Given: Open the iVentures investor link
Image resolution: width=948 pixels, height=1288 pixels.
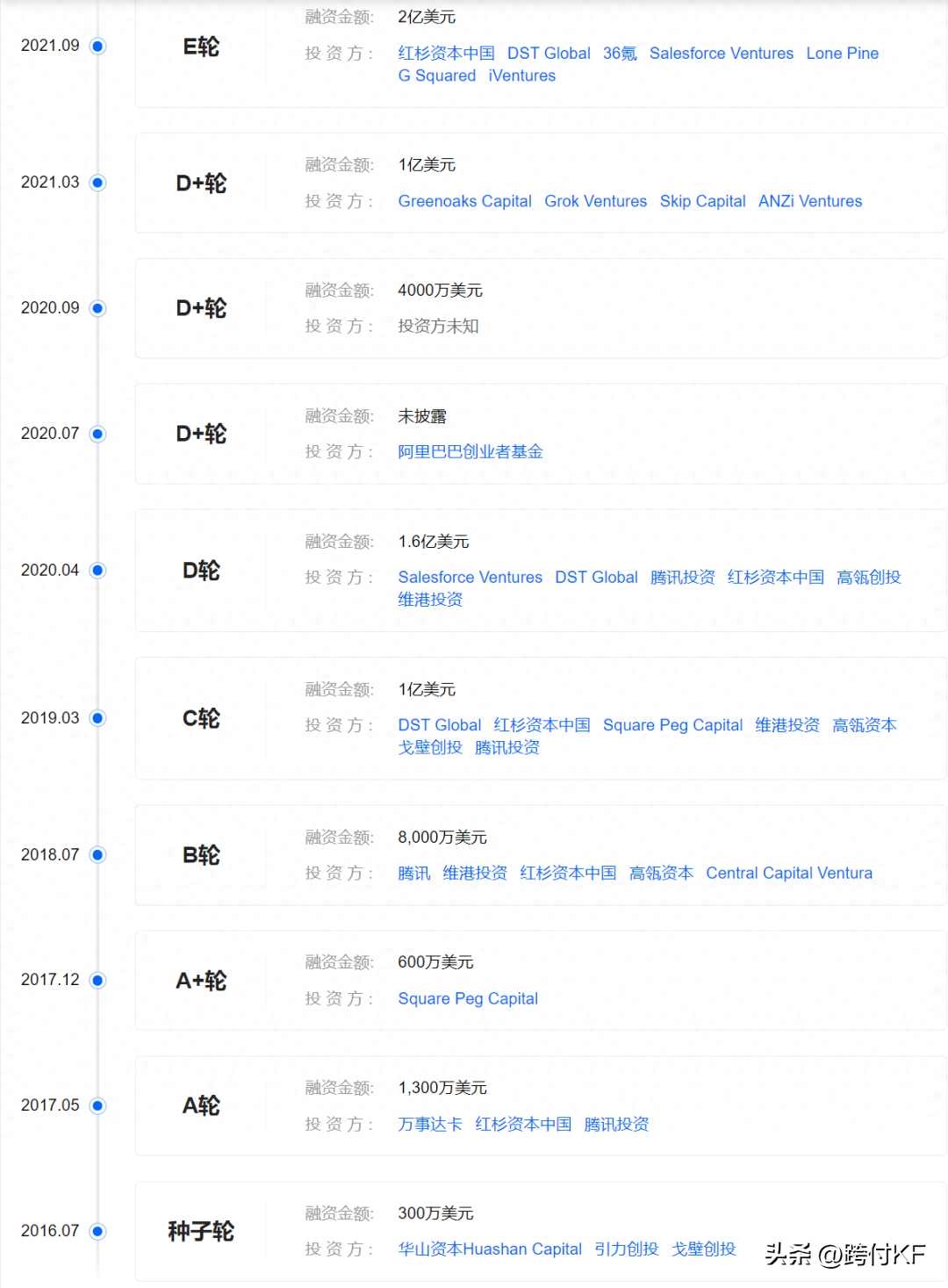Looking at the screenshot, I should coord(522,76).
